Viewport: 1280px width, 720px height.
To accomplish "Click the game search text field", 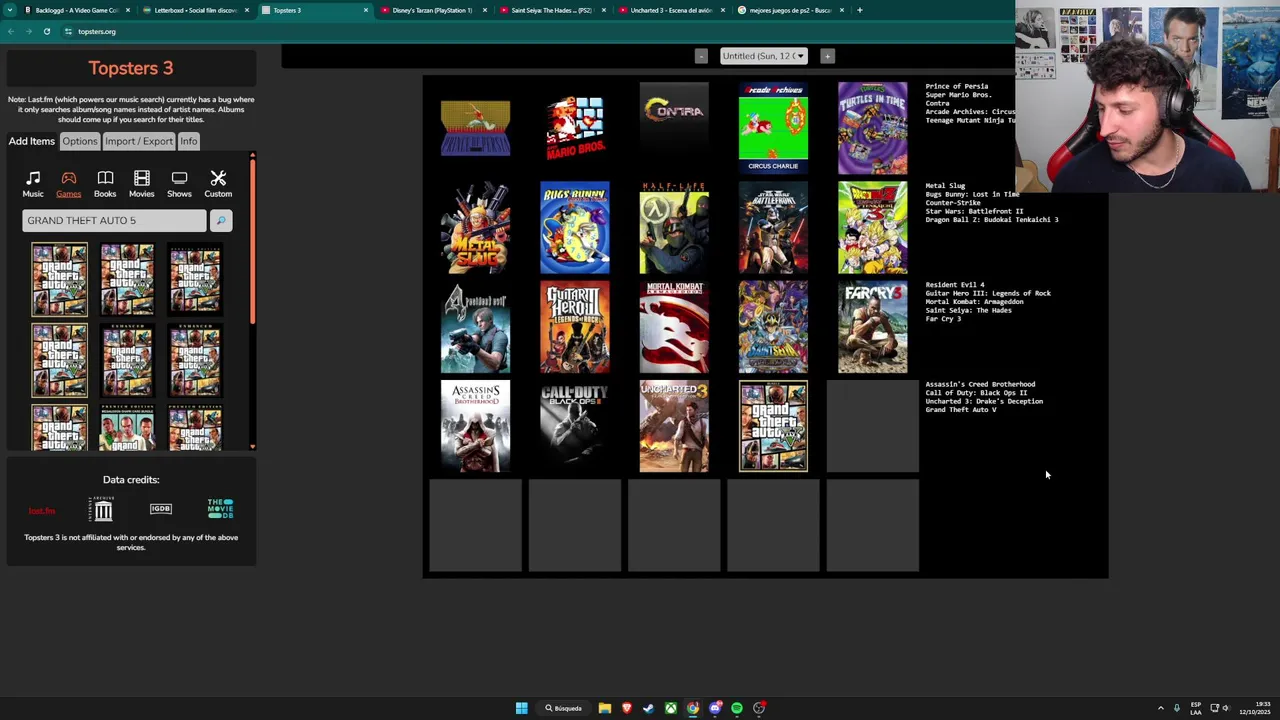I will [x=115, y=220].
